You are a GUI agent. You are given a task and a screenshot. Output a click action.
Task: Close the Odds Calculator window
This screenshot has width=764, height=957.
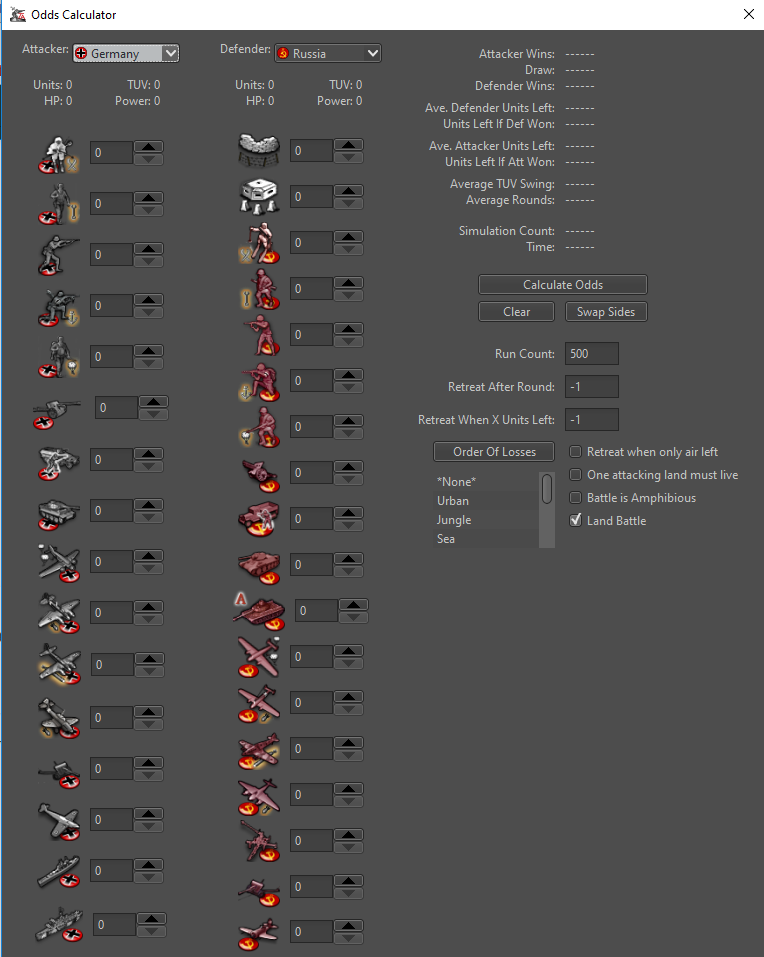pos(749,14)
